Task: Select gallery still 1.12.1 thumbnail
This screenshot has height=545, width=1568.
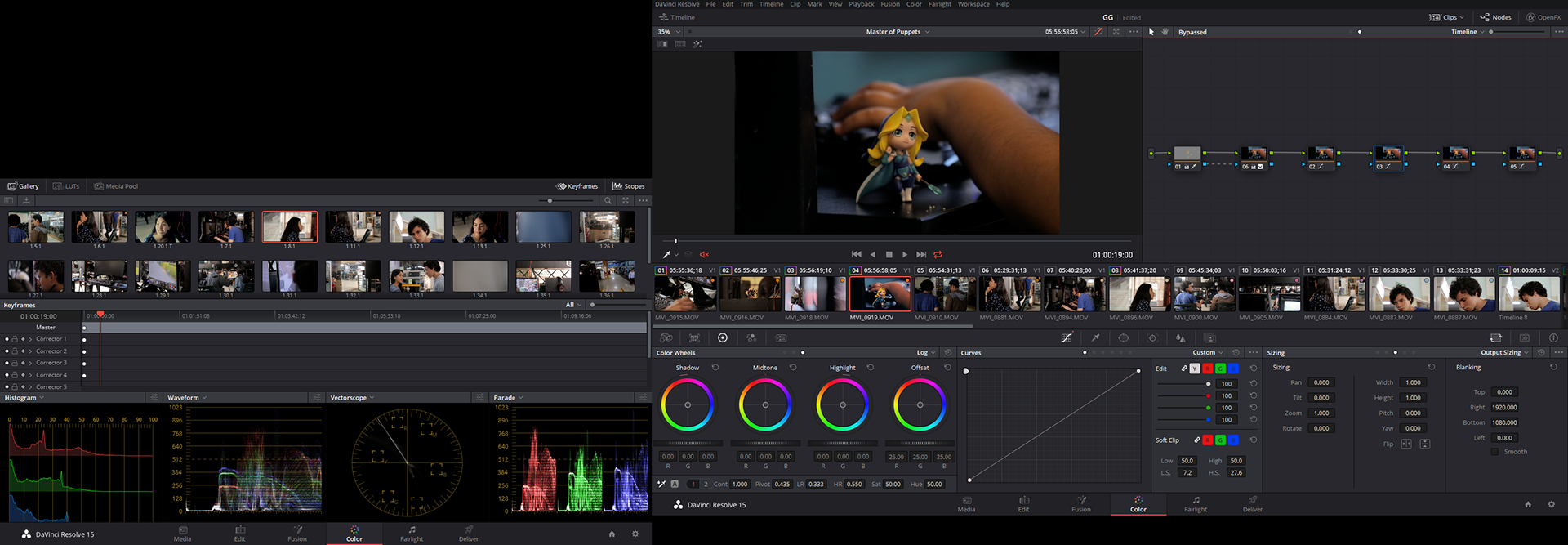Action: 416,227
